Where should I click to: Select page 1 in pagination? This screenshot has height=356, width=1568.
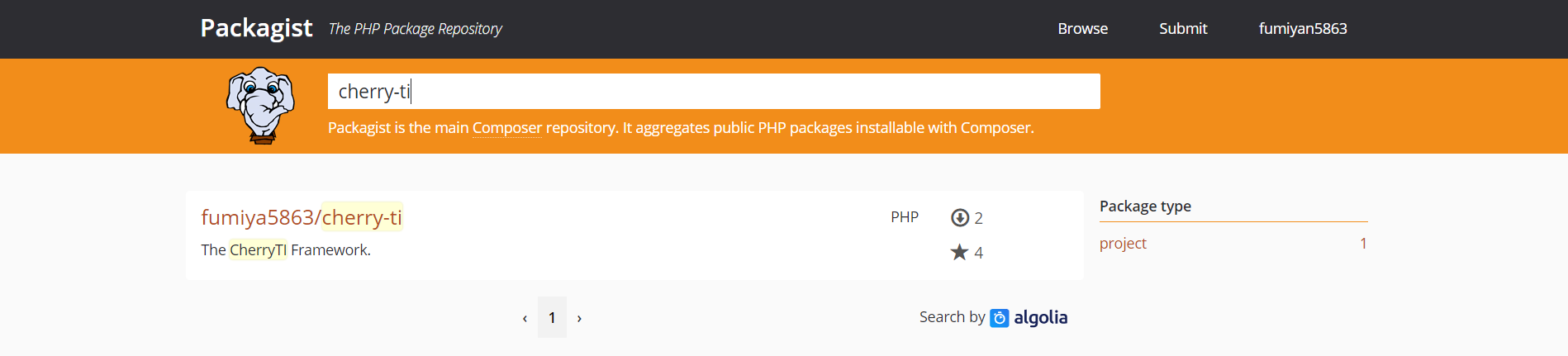tap(552, 318)
